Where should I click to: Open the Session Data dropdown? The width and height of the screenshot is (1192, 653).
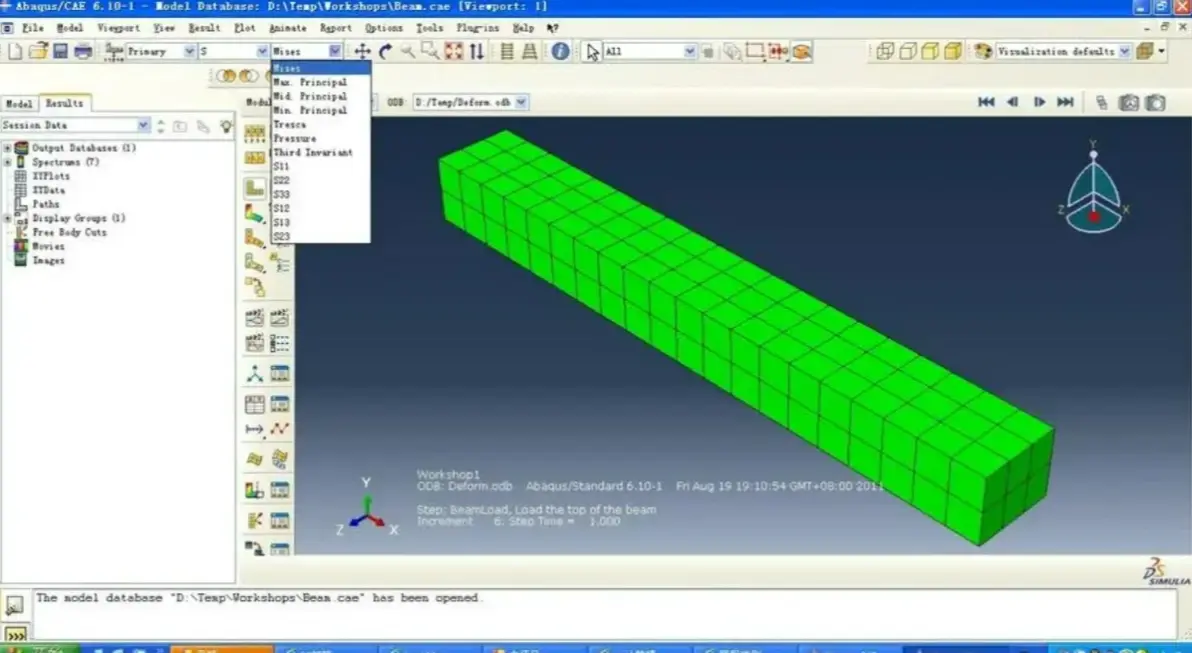point(144,125)
